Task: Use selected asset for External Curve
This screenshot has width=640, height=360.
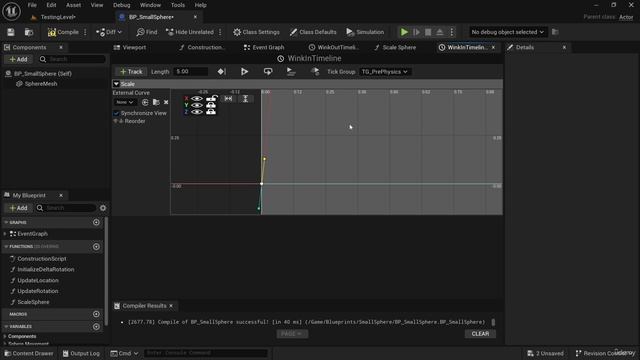Action: pyautogui.click(x=145, y=102)
